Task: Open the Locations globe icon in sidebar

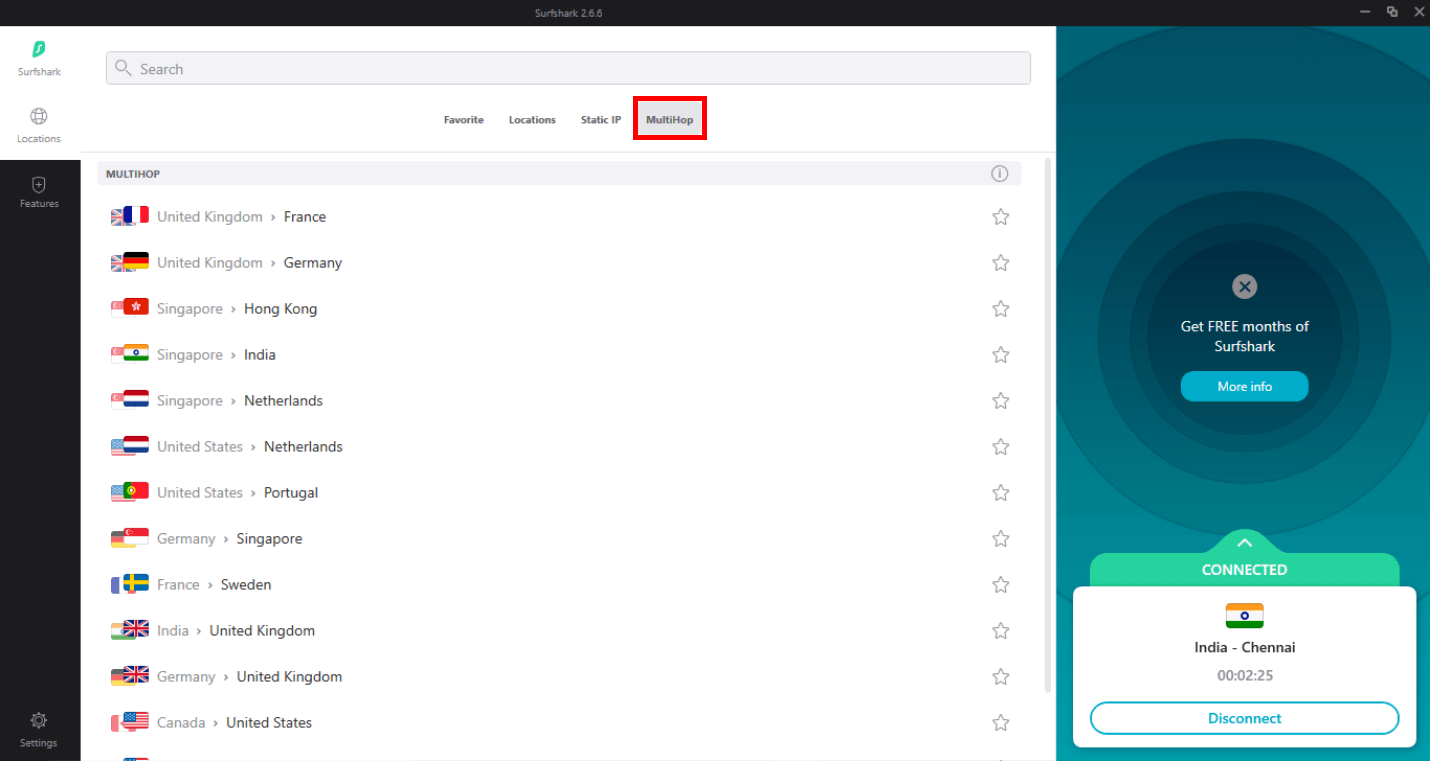Action: [x=39, y=117]
